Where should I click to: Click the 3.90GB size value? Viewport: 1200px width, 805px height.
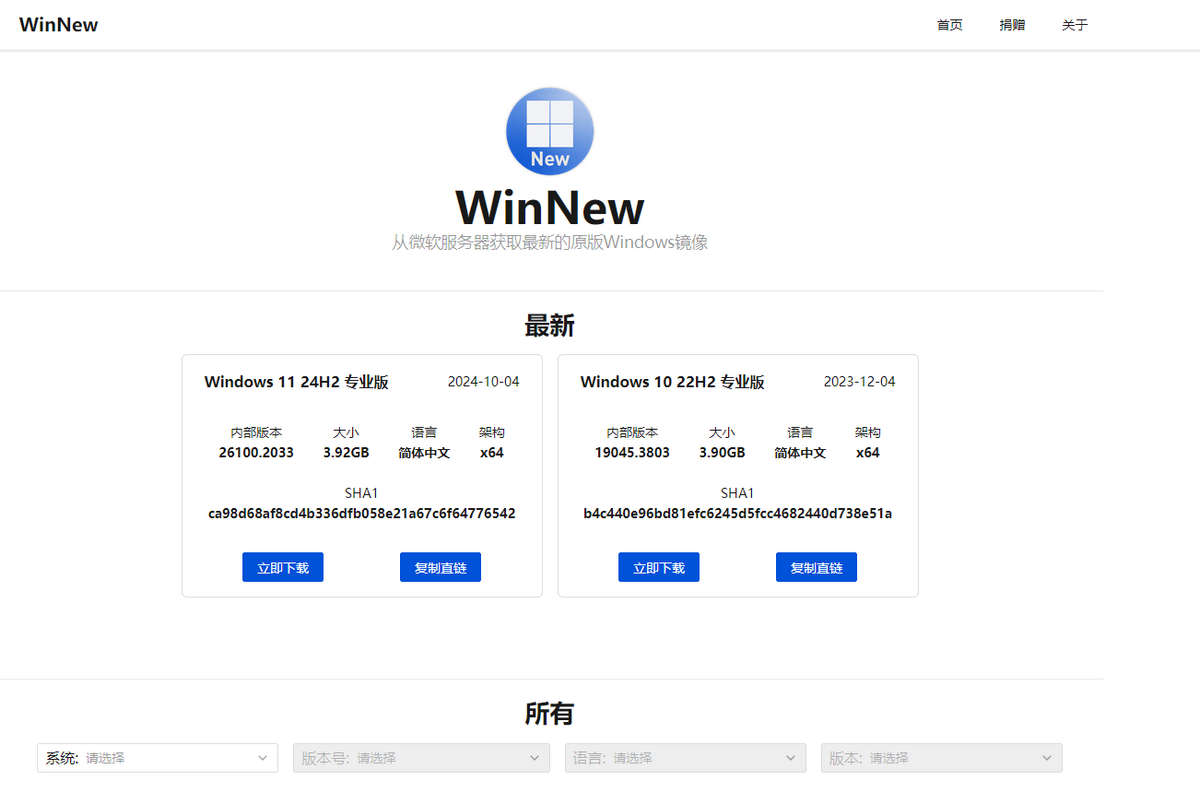pyautogui.click(x=722, y=452)
